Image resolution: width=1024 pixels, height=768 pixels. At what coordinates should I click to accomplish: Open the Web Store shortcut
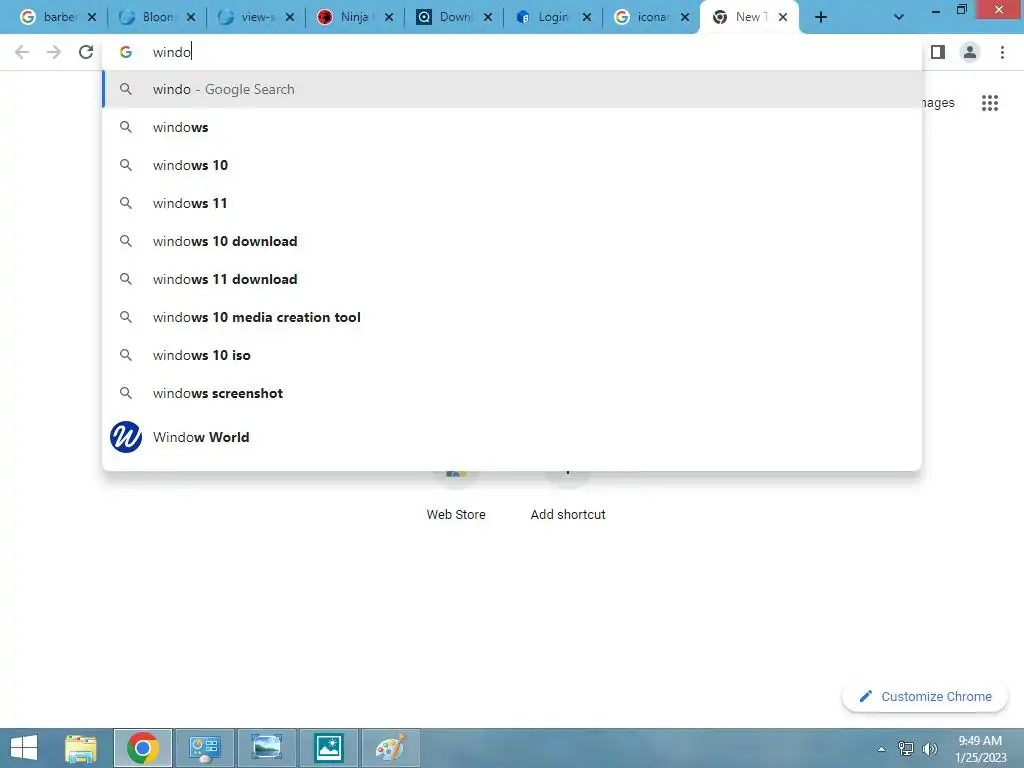(x=456, y=496)
